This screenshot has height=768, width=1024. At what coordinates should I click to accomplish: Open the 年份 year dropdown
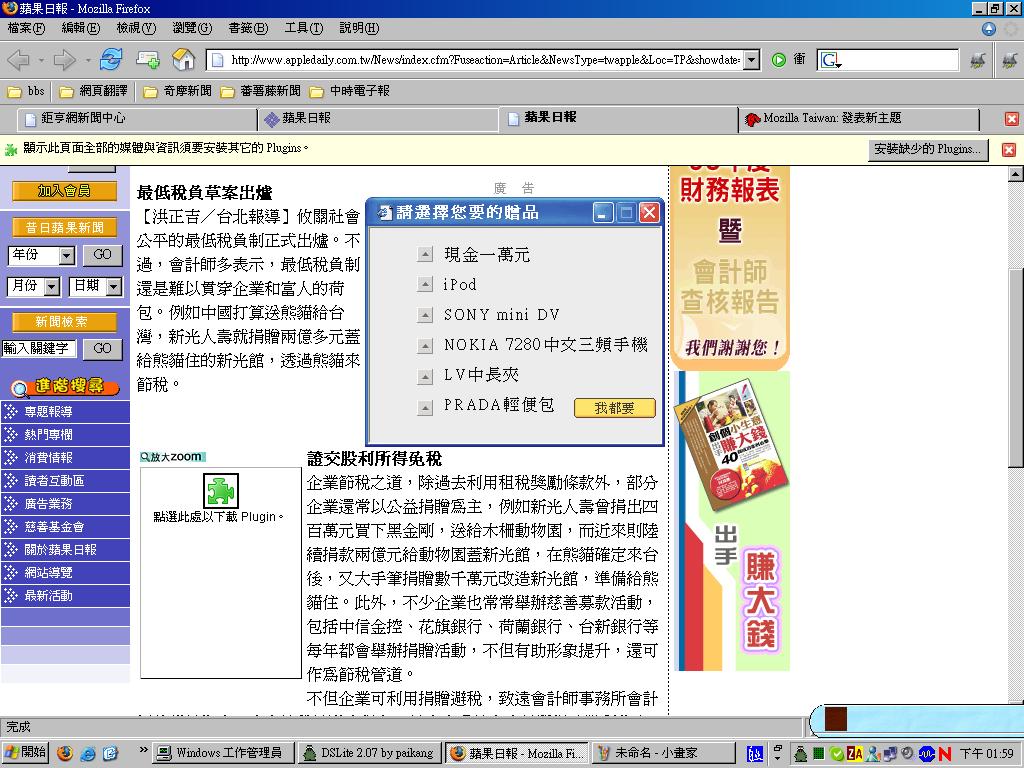[x=67, y=255]
